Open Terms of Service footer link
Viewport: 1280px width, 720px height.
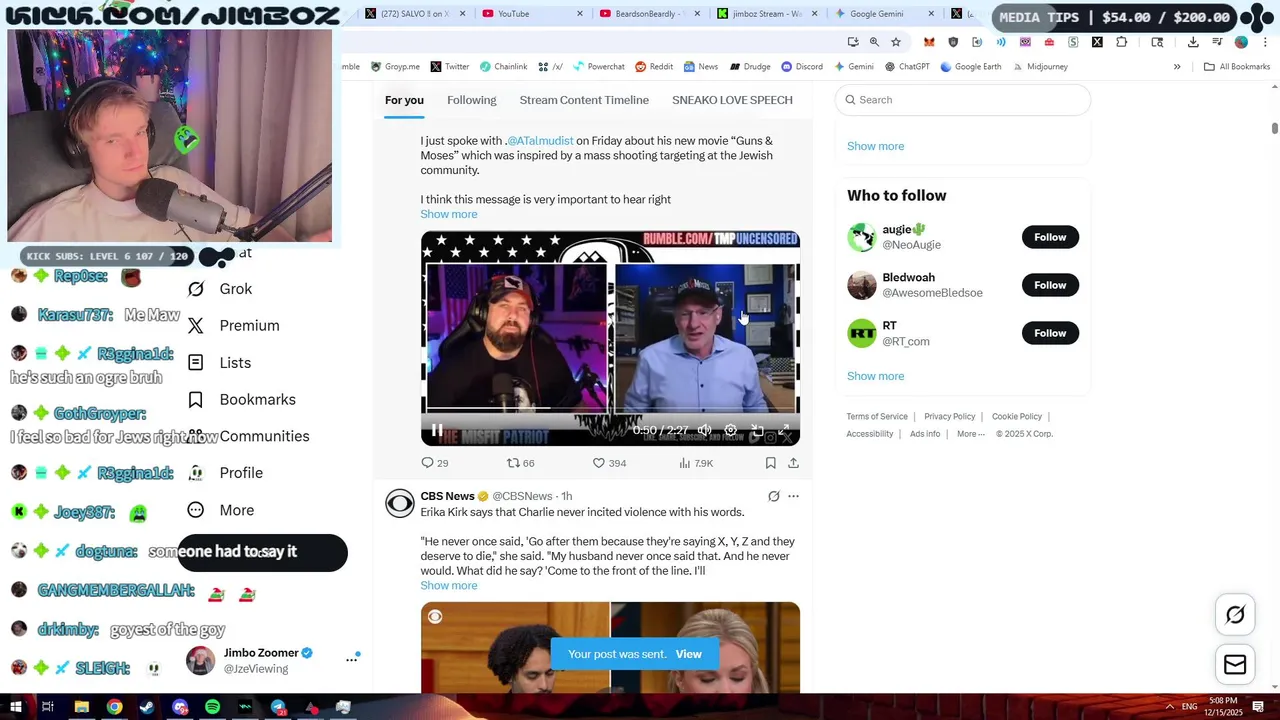[x=877, y=417]
